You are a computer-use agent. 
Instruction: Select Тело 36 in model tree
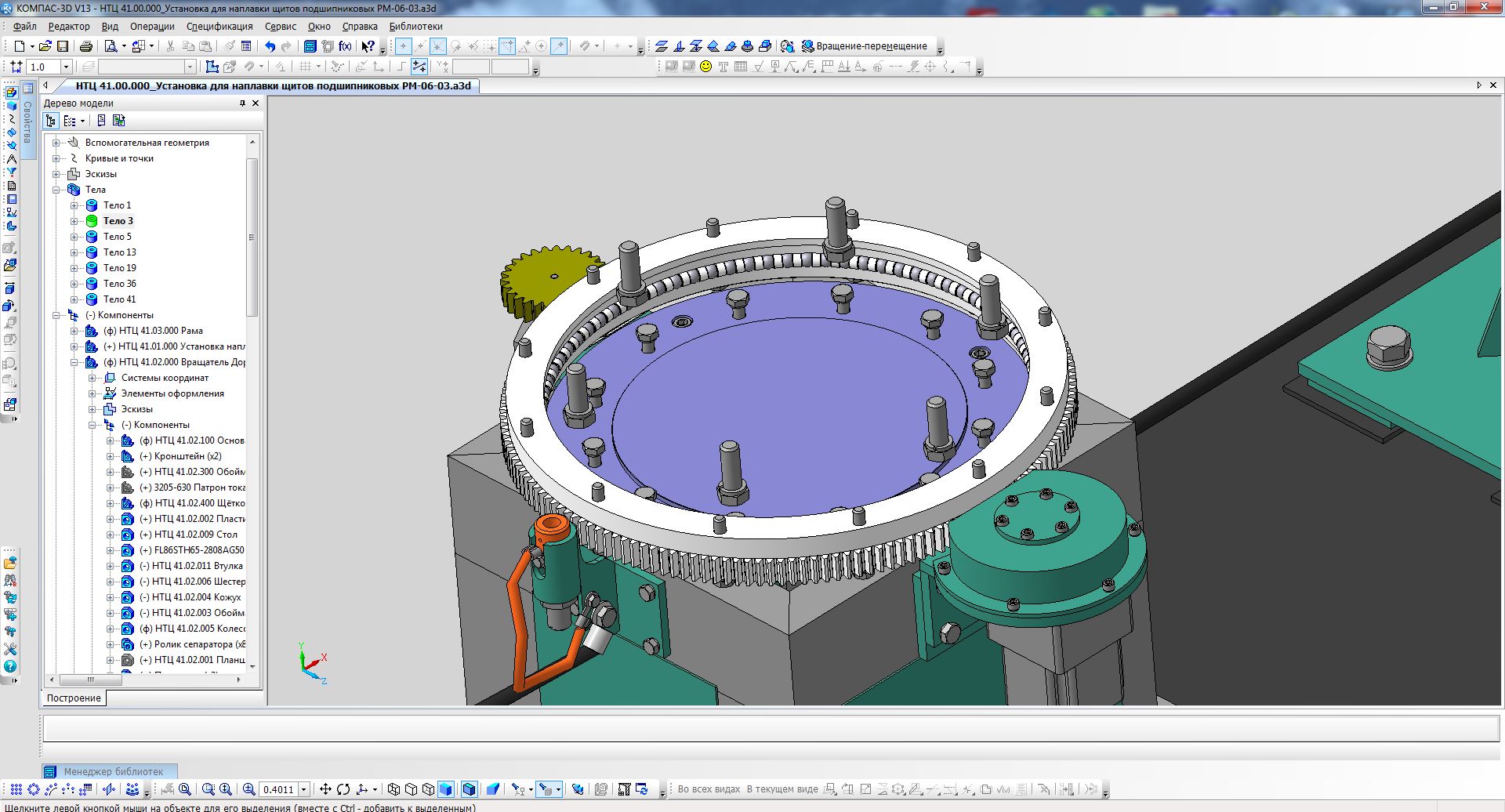point(119,284)
